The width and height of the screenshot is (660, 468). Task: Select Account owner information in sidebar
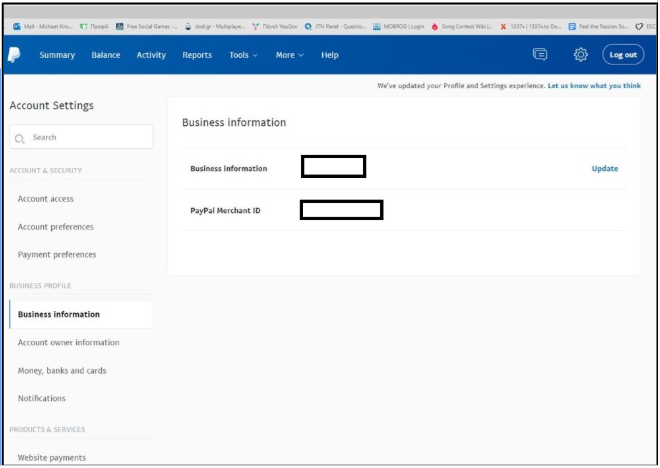(x=68, y=342)
